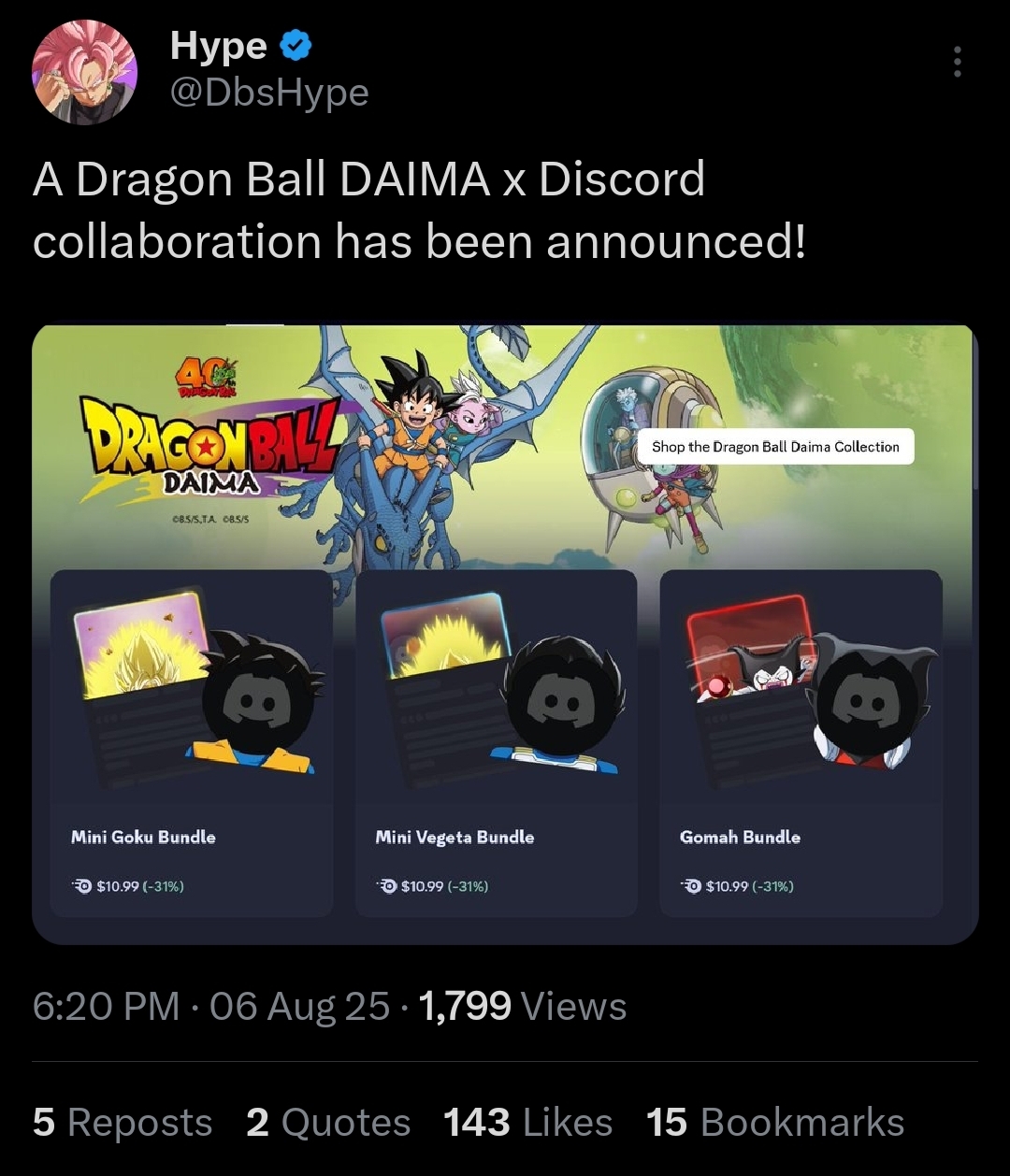
Task: Click the orb currency icon under Mini Vegeta Bundle
Action: click(385, 885)
